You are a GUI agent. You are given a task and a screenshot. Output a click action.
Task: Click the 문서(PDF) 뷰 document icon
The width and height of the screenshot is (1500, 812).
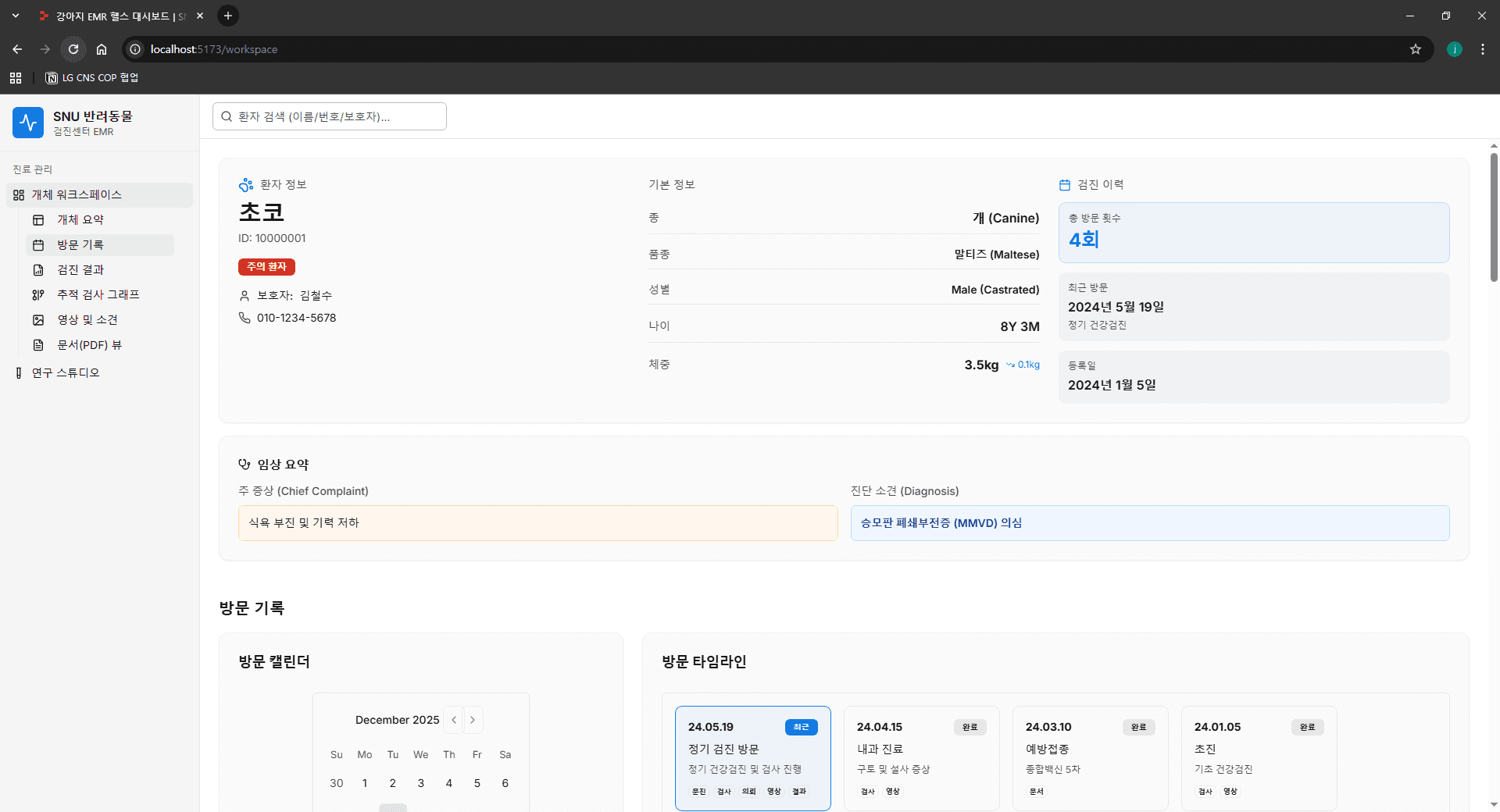[38, 345]
